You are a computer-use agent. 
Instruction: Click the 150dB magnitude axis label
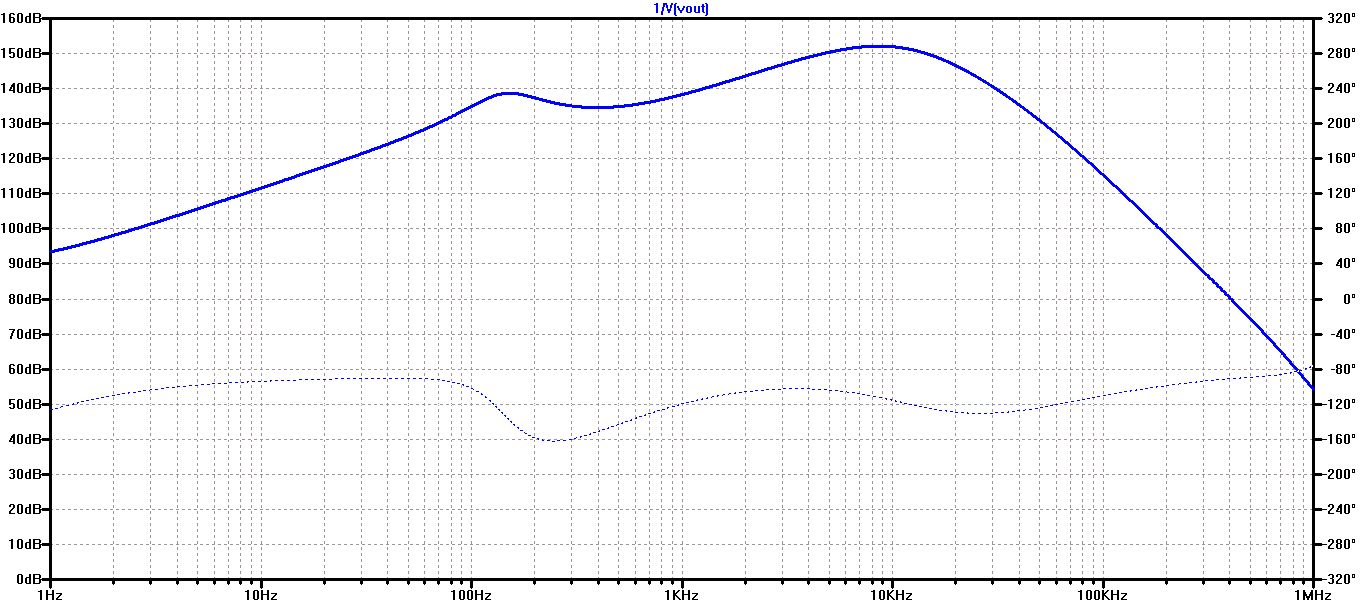coord(21,53)
